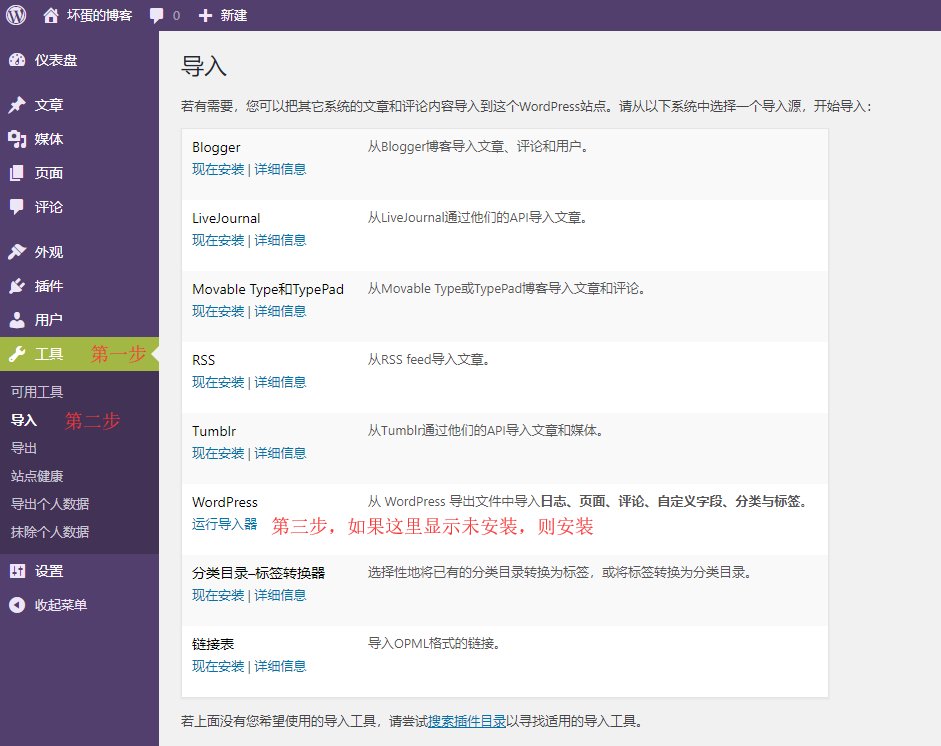The image size is (941, 746).
Task: Select 站点健康 from the Tools submenu
Action: 36,476
